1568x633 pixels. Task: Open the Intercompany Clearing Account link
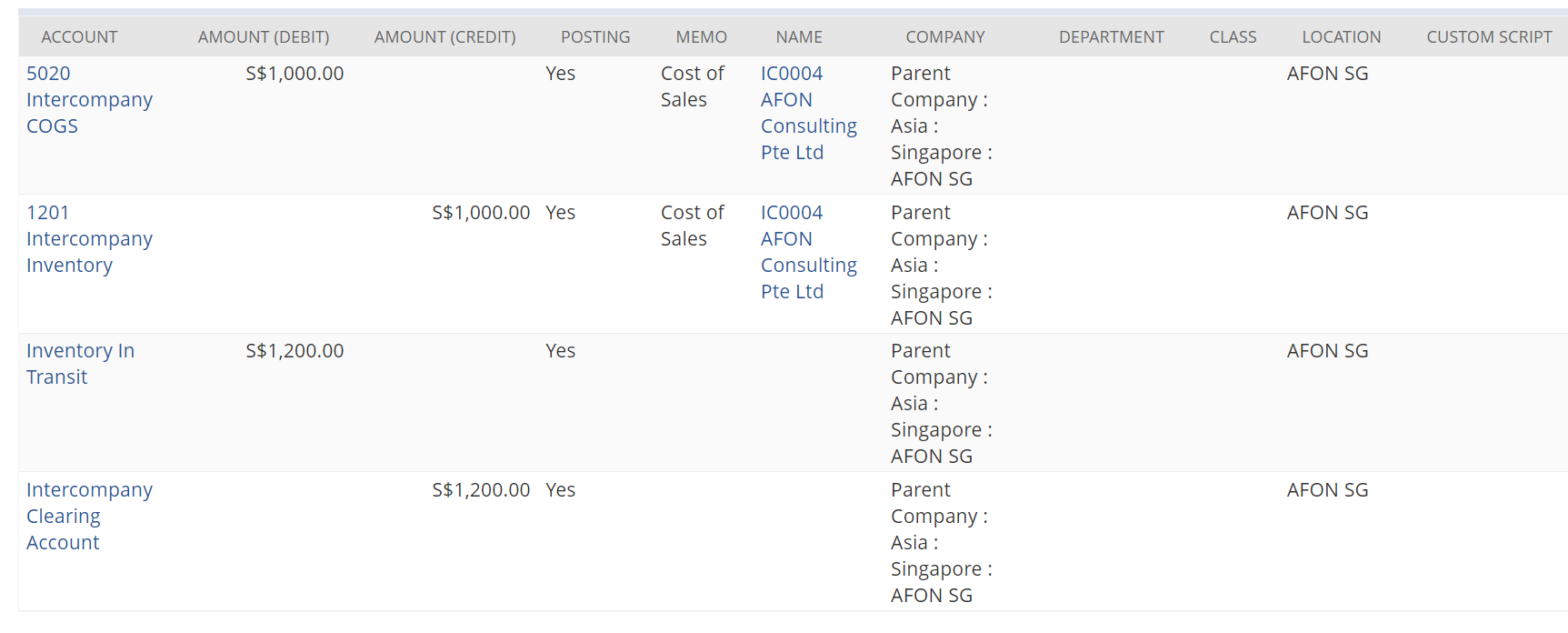click(89, 517)
